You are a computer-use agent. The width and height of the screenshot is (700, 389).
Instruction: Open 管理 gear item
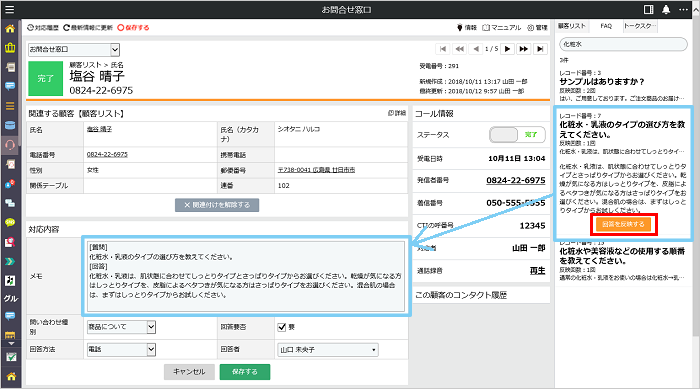[537, 28]
